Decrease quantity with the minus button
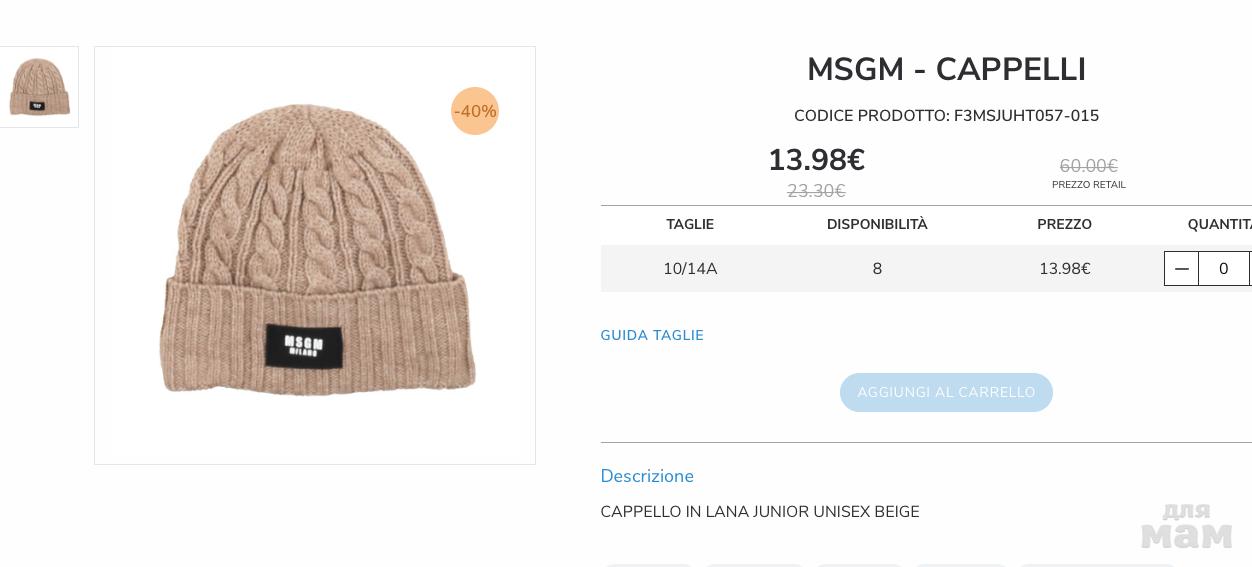 click(1181, 269)
